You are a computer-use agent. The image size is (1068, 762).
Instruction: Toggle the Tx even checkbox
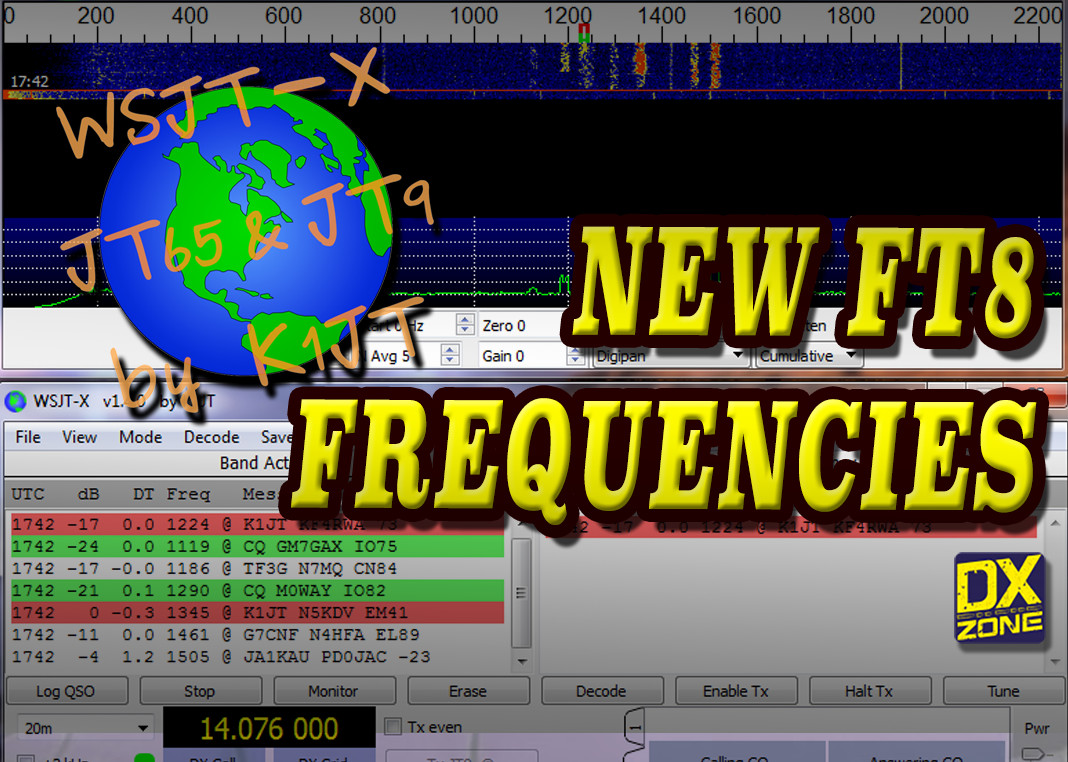(393, 727)
